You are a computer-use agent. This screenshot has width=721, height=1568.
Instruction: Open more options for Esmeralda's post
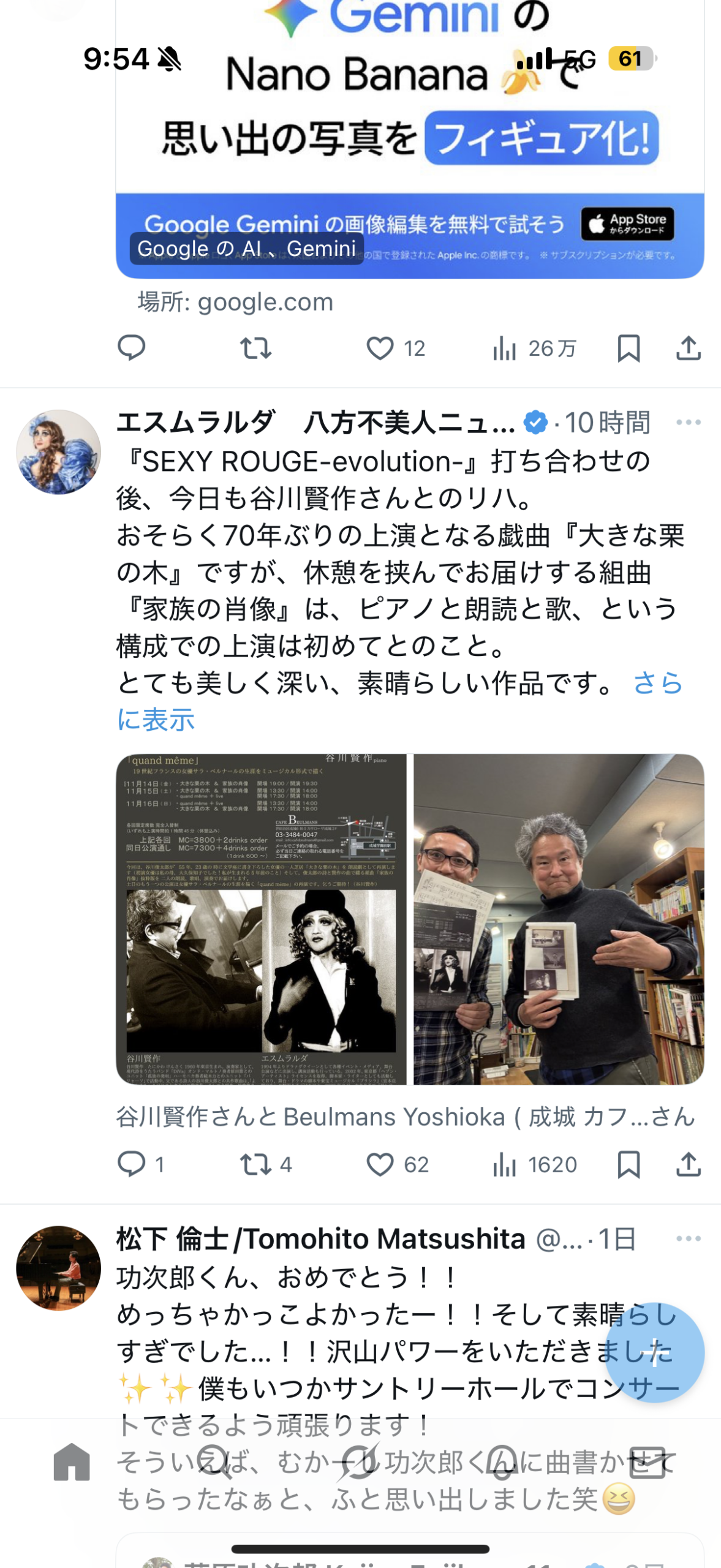click(x=688, y=422)
